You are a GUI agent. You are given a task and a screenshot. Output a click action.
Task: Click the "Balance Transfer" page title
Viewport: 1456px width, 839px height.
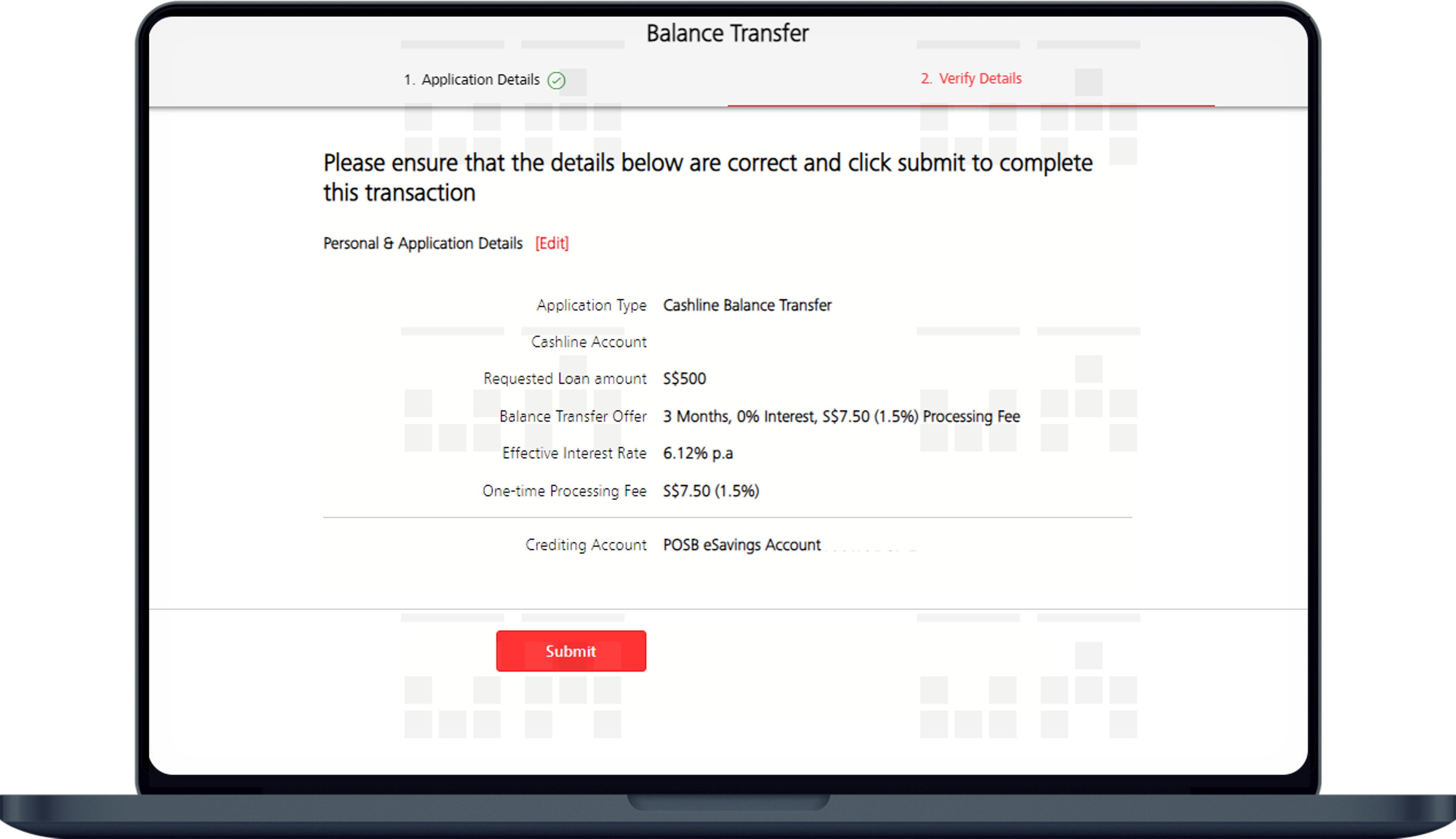727,33
